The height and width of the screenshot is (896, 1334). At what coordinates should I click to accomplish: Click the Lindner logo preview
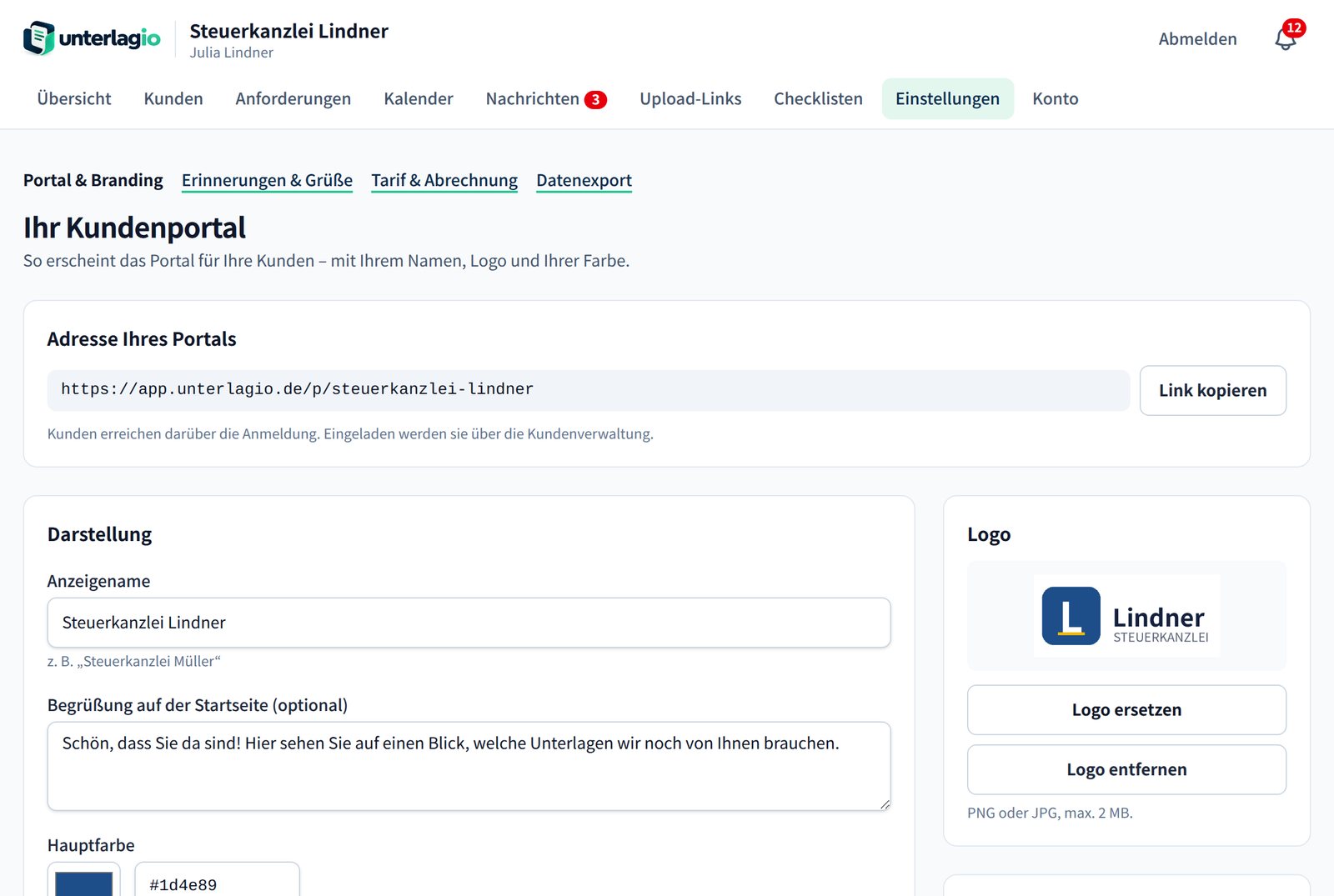1126,616
